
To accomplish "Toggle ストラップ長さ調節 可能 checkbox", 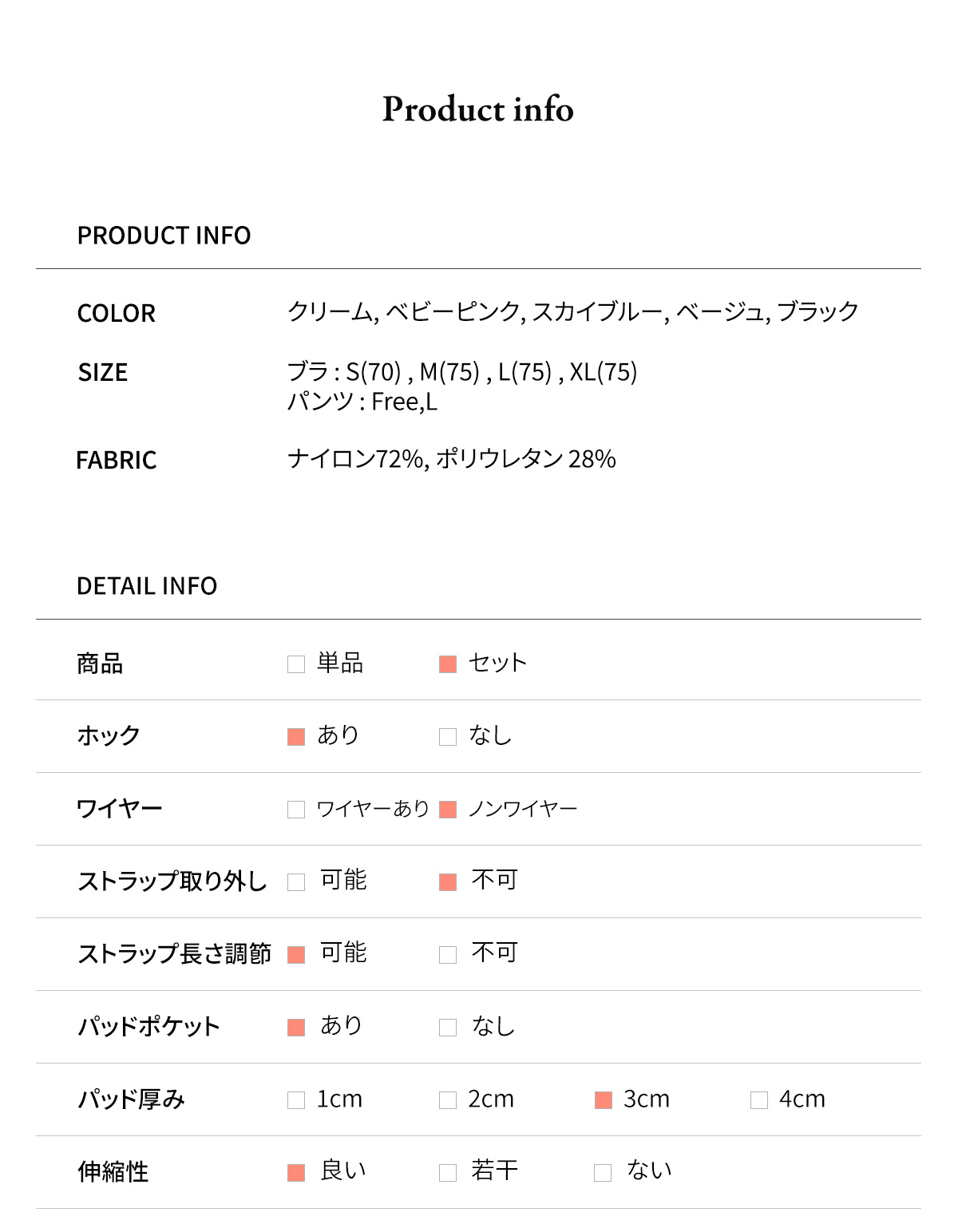I will click(x=296, y=955).
